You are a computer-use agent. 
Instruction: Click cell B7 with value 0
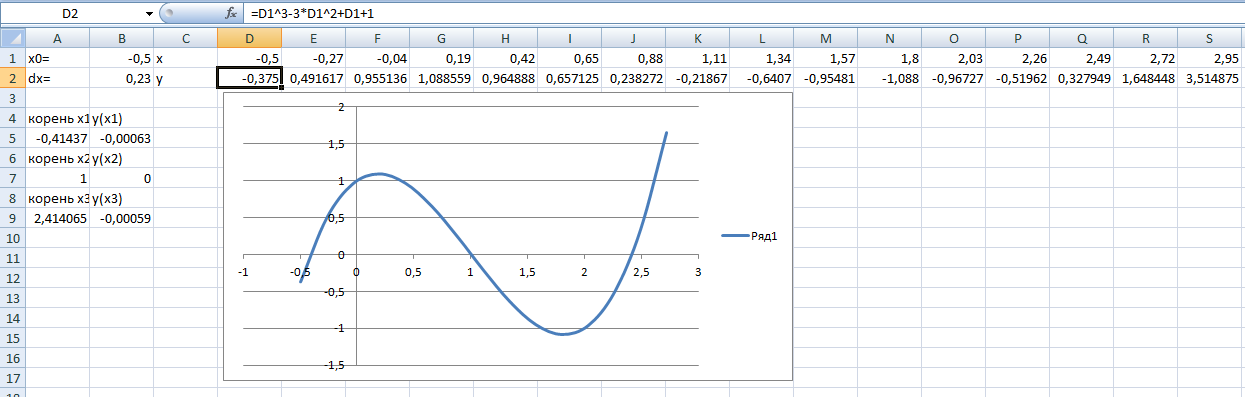(x=121, y=178)
